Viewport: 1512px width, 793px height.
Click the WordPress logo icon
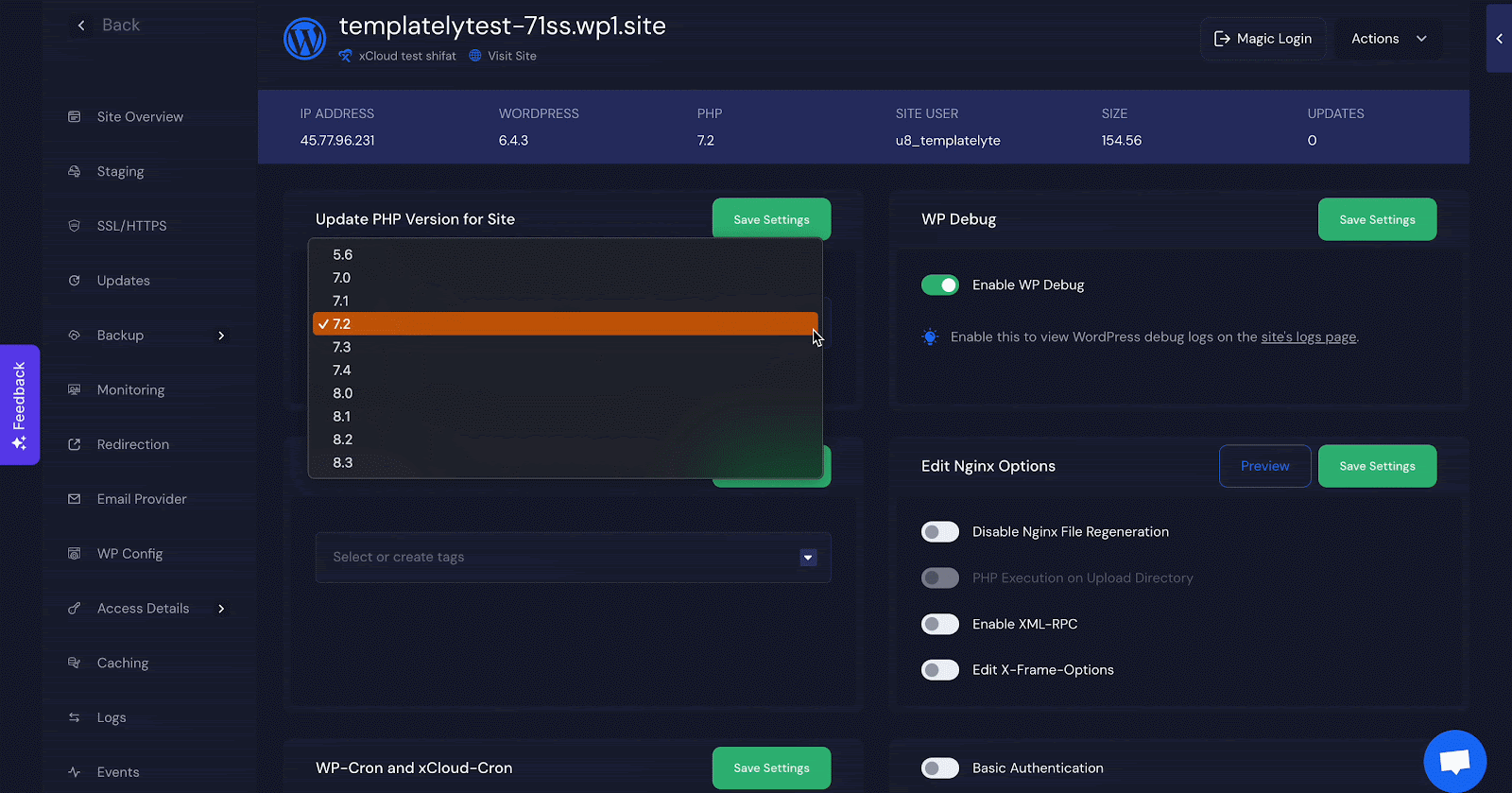pos(304,39)
